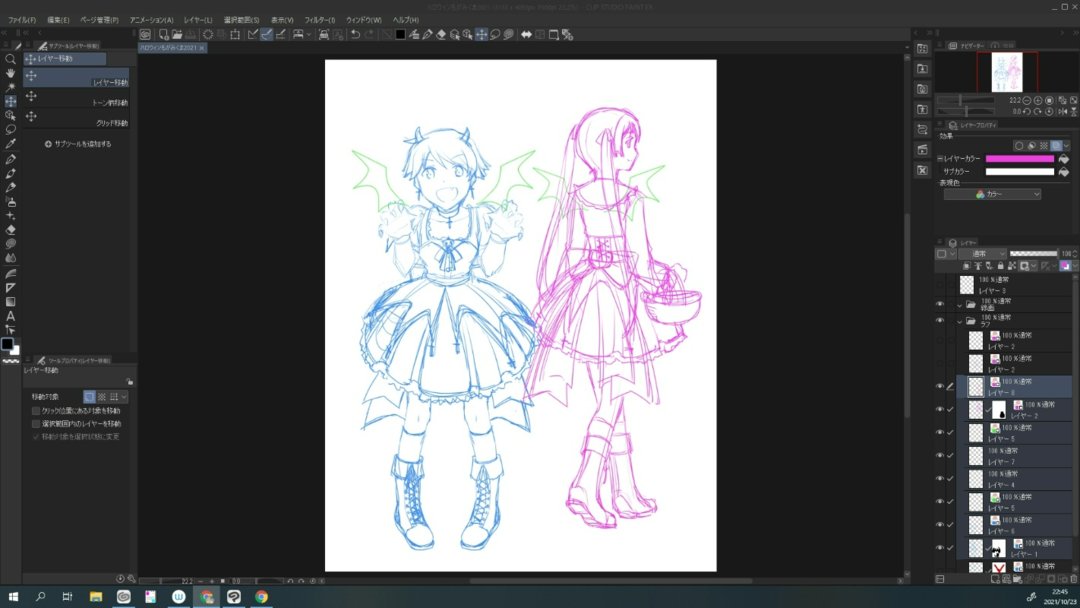Select the Eyedropper tool

point(10,144)
